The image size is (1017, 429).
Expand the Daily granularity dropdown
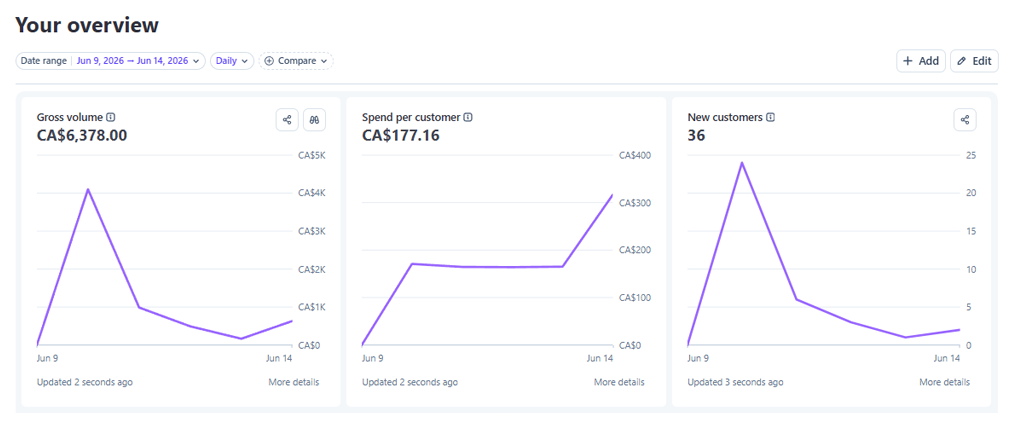pos(232,61)
